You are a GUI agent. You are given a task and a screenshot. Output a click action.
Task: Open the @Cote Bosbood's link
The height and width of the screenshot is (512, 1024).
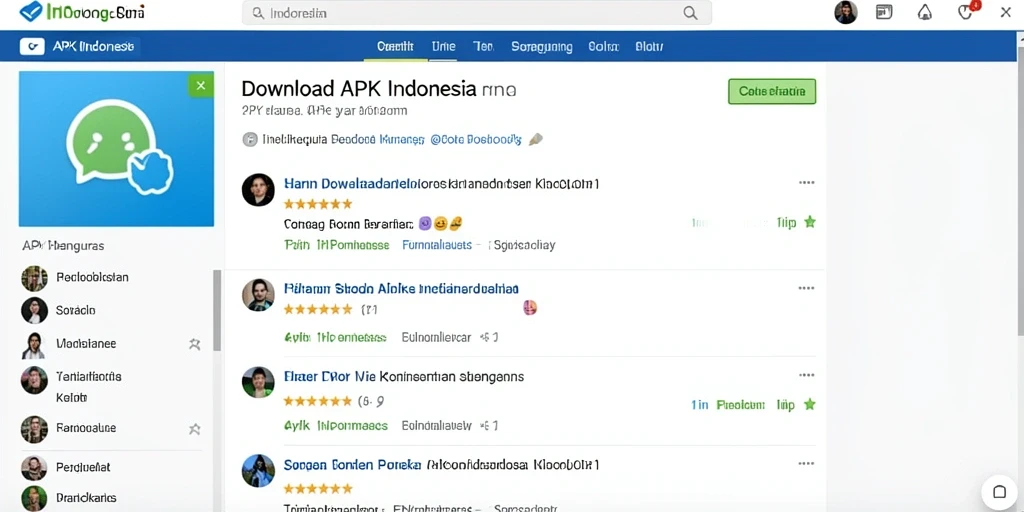[x=476, y=139]
